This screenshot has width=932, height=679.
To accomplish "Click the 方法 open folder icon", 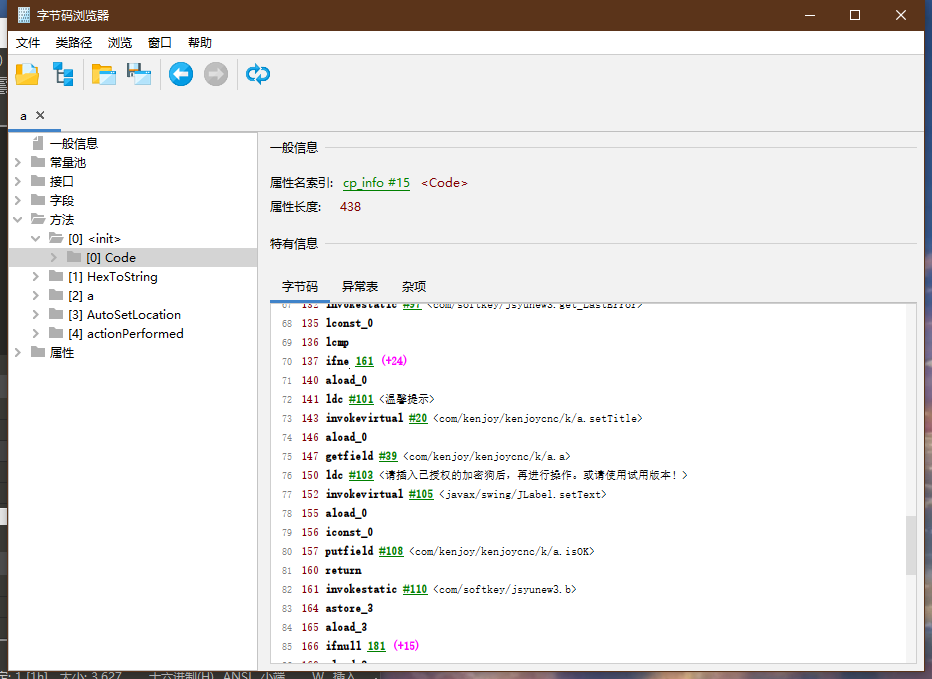I will [38, 219].
